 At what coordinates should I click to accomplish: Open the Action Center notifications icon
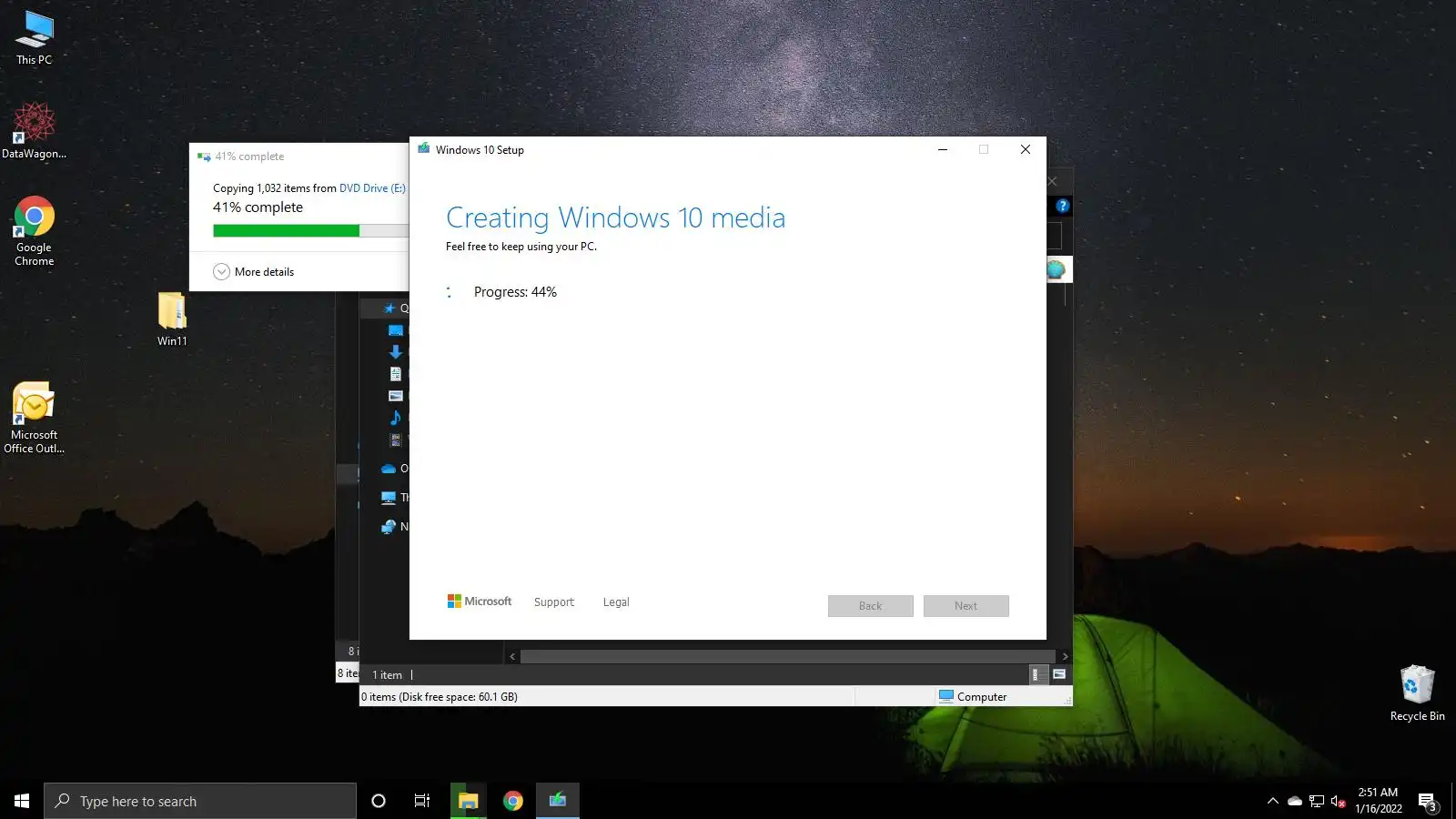[1427, 801]
